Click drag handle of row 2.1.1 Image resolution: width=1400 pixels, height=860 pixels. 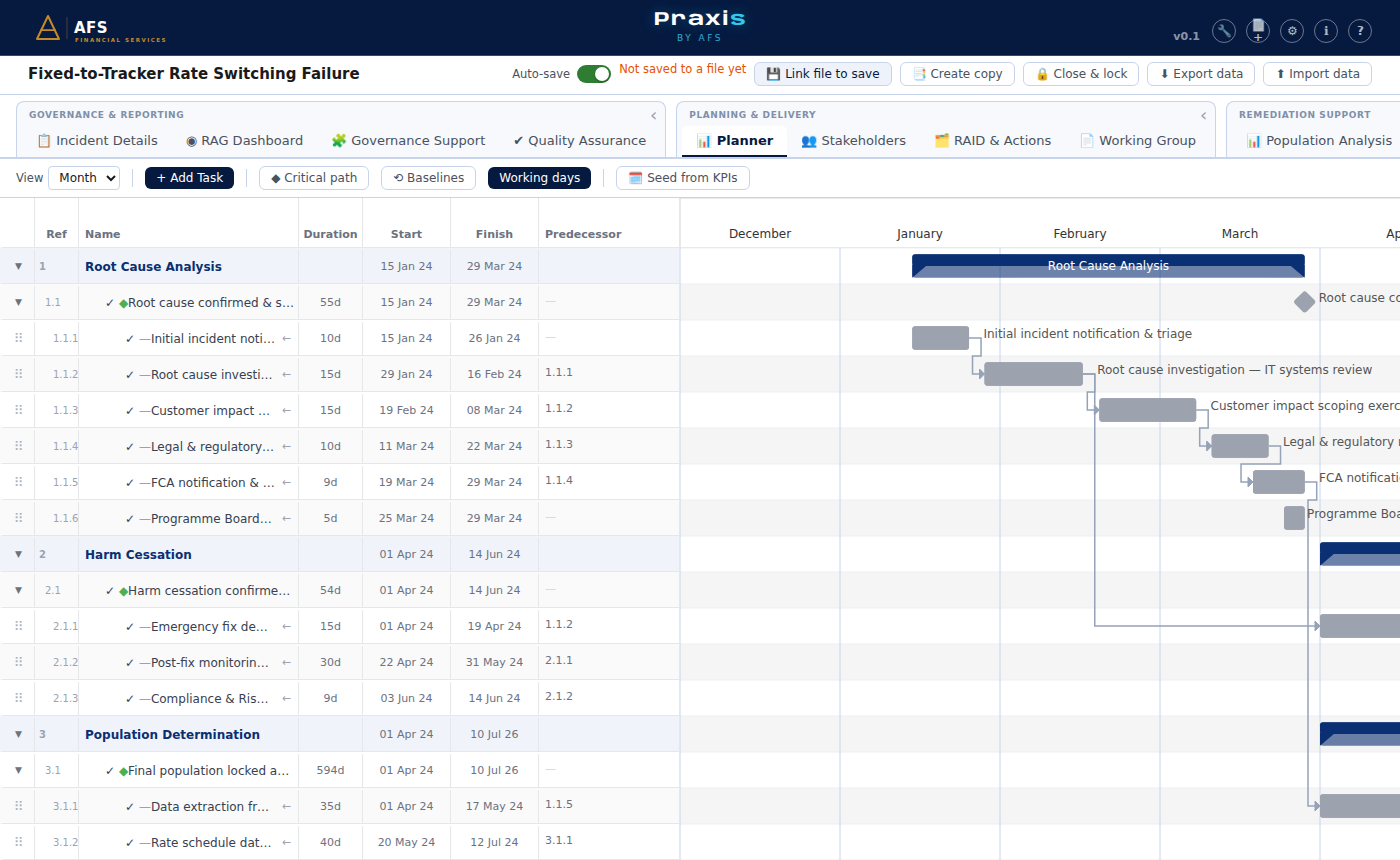[18, 626]
